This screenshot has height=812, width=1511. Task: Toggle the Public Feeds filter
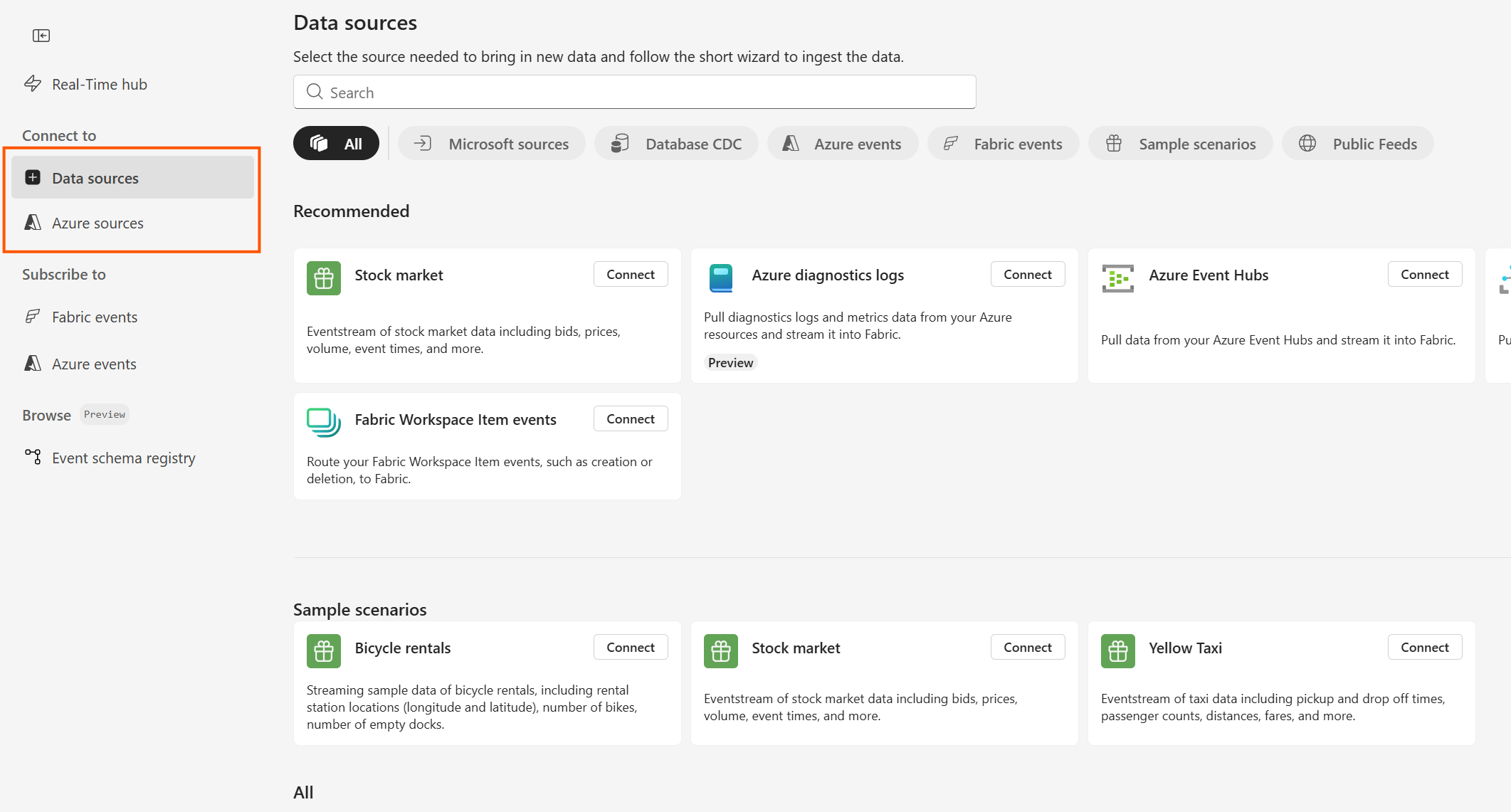(1357, 143)
